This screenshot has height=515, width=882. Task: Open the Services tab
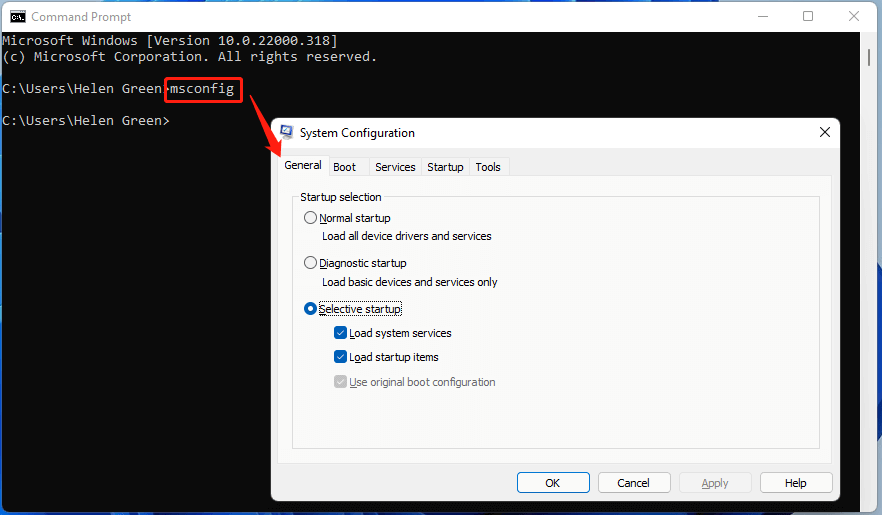click(395, 167)
